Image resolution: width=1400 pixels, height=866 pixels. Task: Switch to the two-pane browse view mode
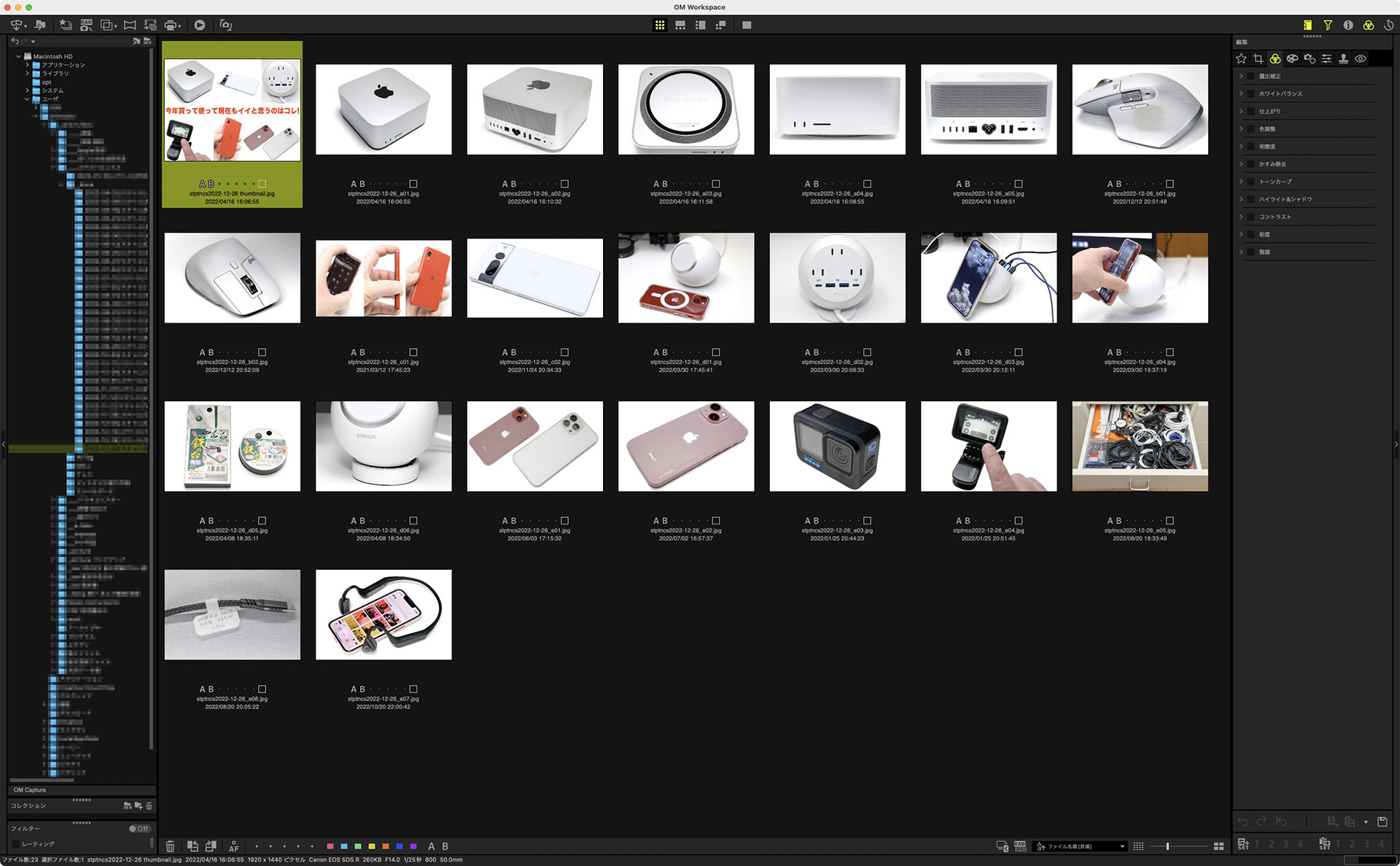(x=700, y=25)
